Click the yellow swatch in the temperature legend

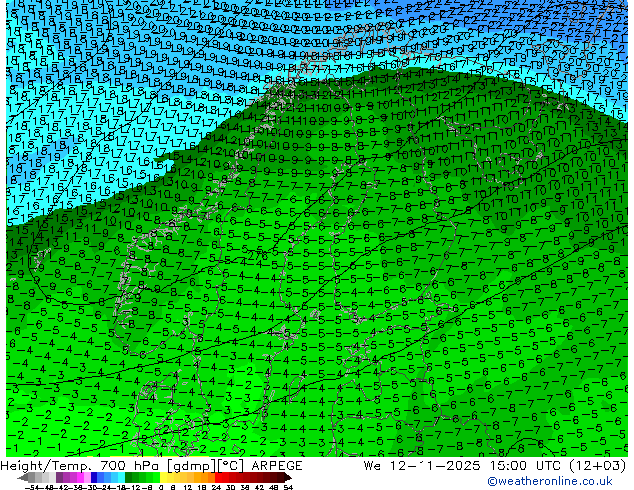click(163, 477)
